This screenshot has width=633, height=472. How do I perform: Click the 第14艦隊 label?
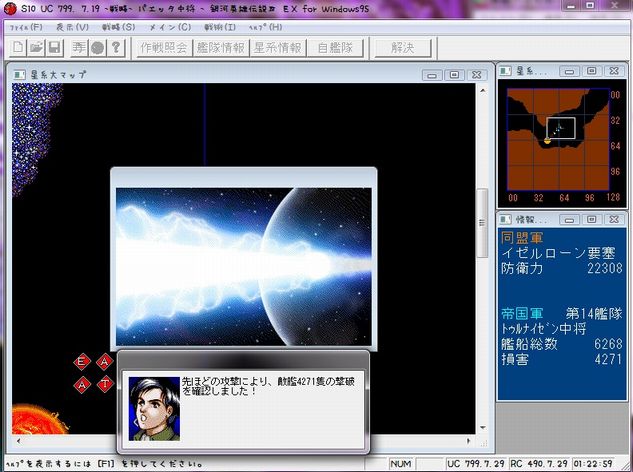[x=594, y=314]
